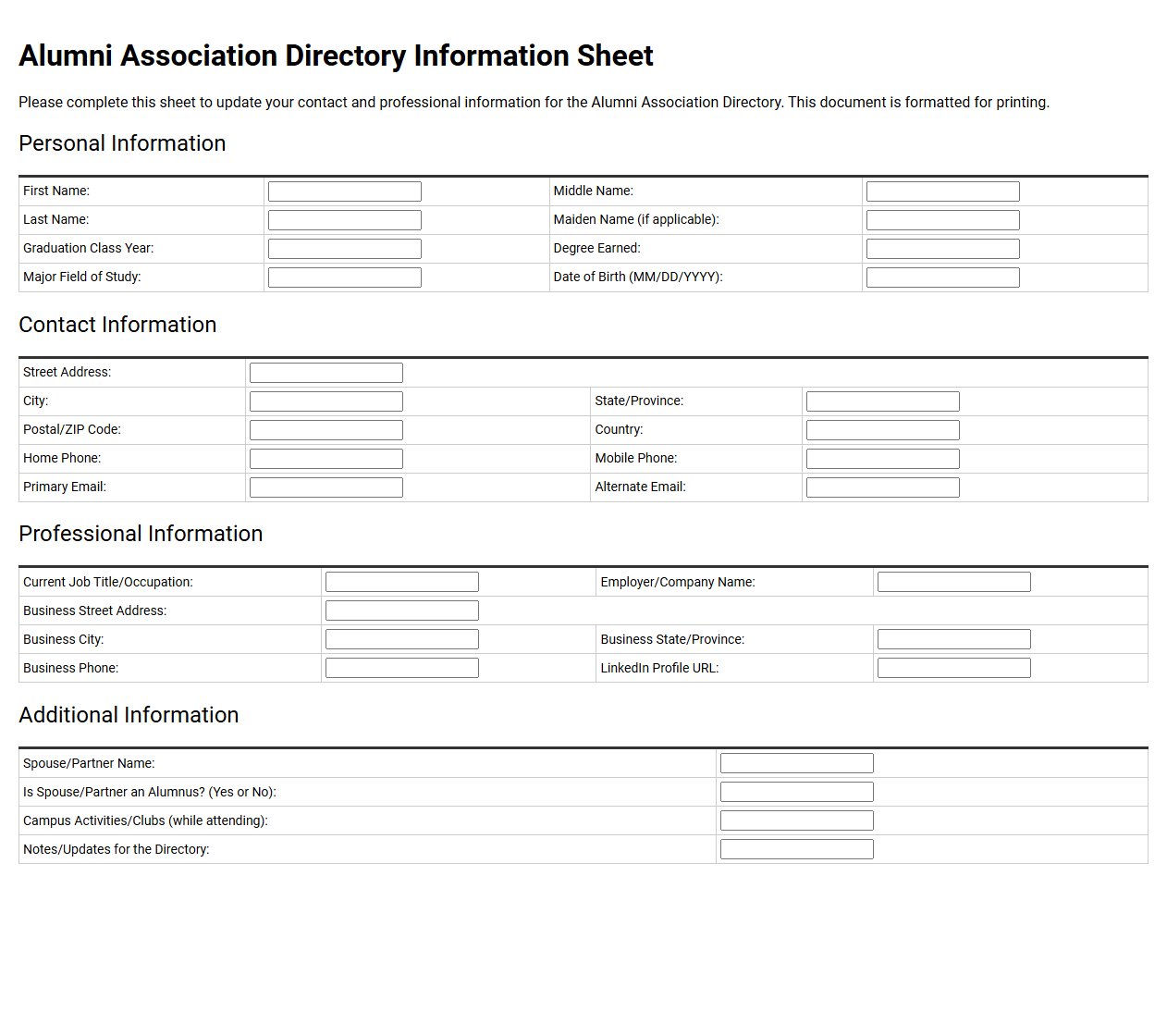The height and width of the screenshot is (1036, 1167).
Task: Click the 'Spouse/Partner Name:' label
Action: [x=89, y=763]
